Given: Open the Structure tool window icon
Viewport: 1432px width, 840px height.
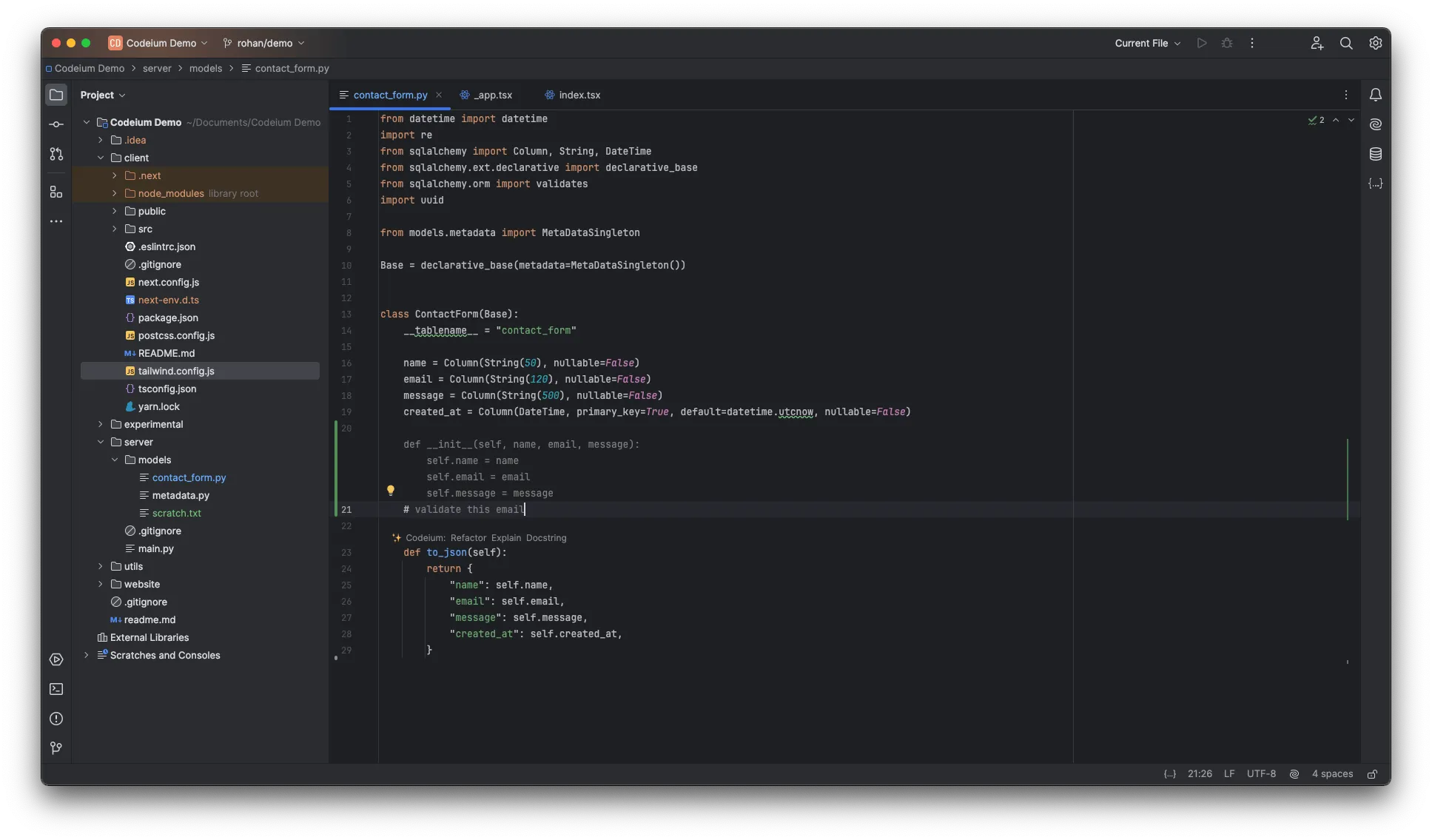Looking at the screenshot, I should pyautogui.click(x=56, y=192).
